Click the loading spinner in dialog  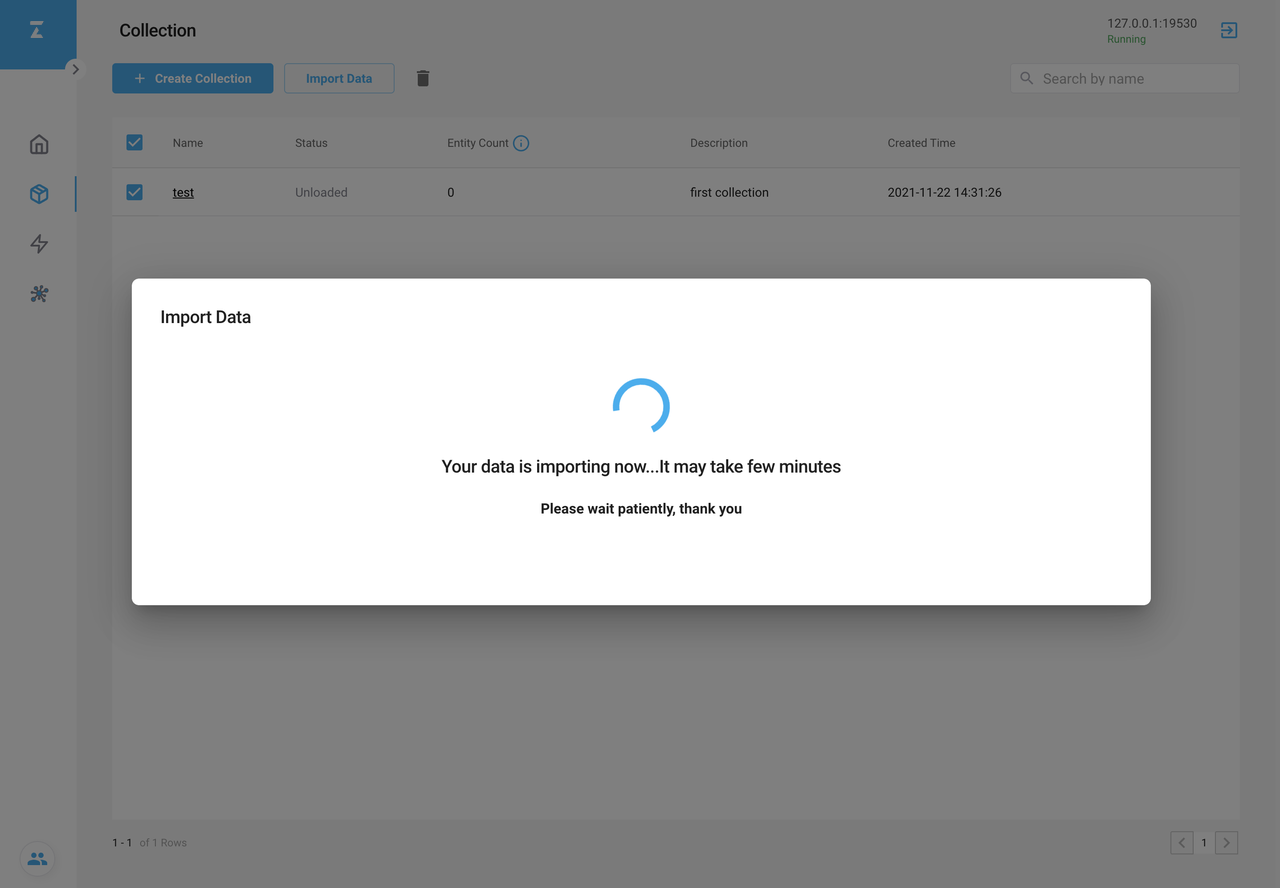[641, 406]
